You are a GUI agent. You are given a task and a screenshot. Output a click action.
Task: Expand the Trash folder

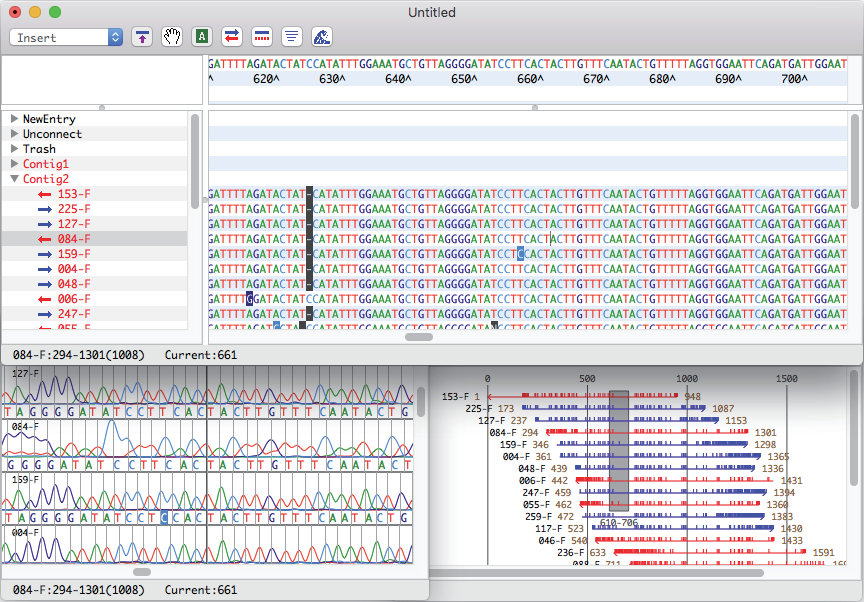point(14,149)
